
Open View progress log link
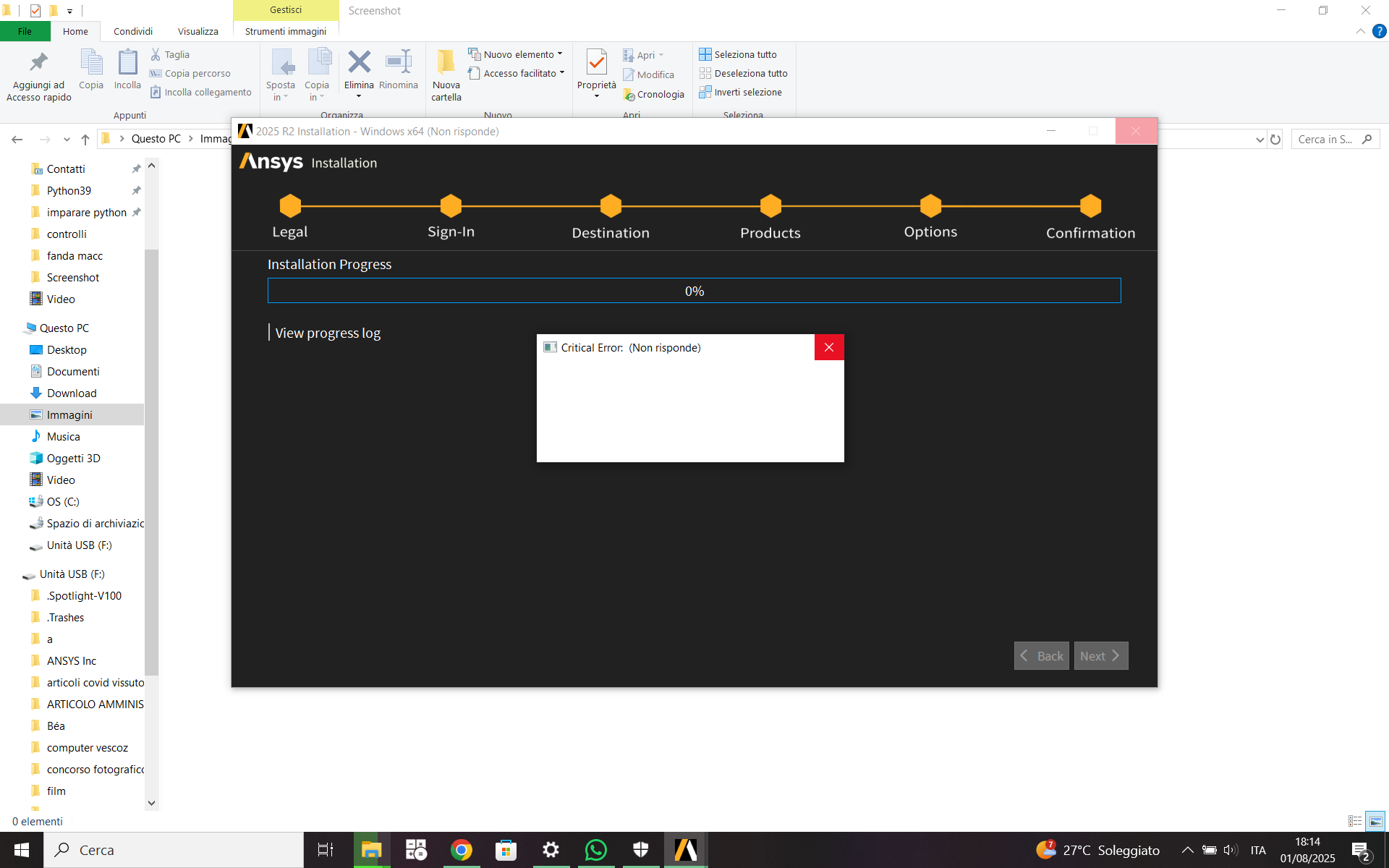(328, 333)
